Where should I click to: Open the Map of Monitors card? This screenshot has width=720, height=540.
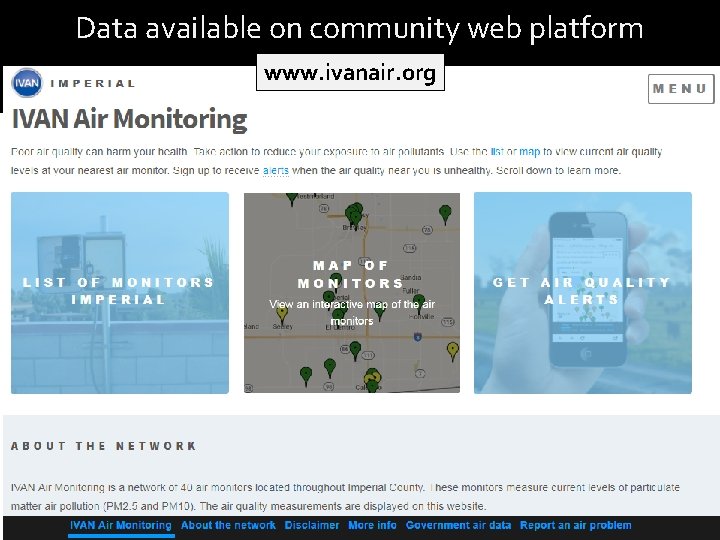pyautogui.click(x=352, y=292)
